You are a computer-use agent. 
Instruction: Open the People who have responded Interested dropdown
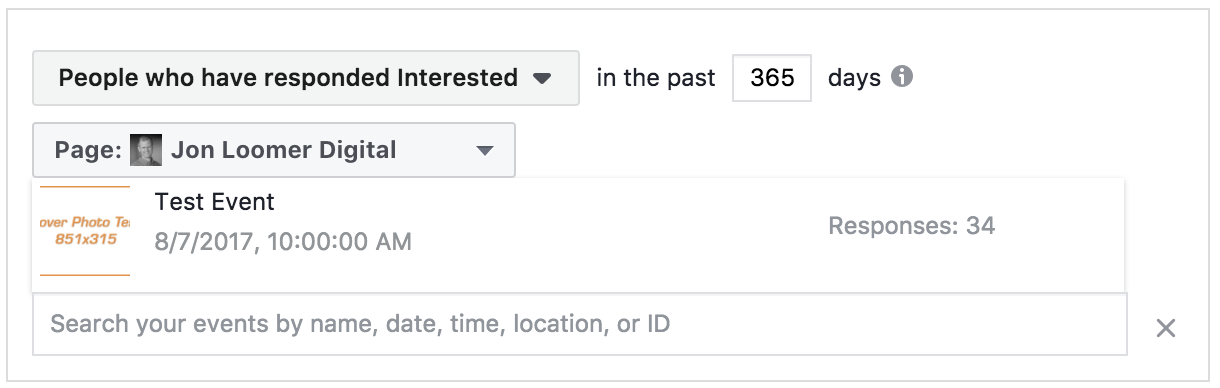tap(305, 78)
